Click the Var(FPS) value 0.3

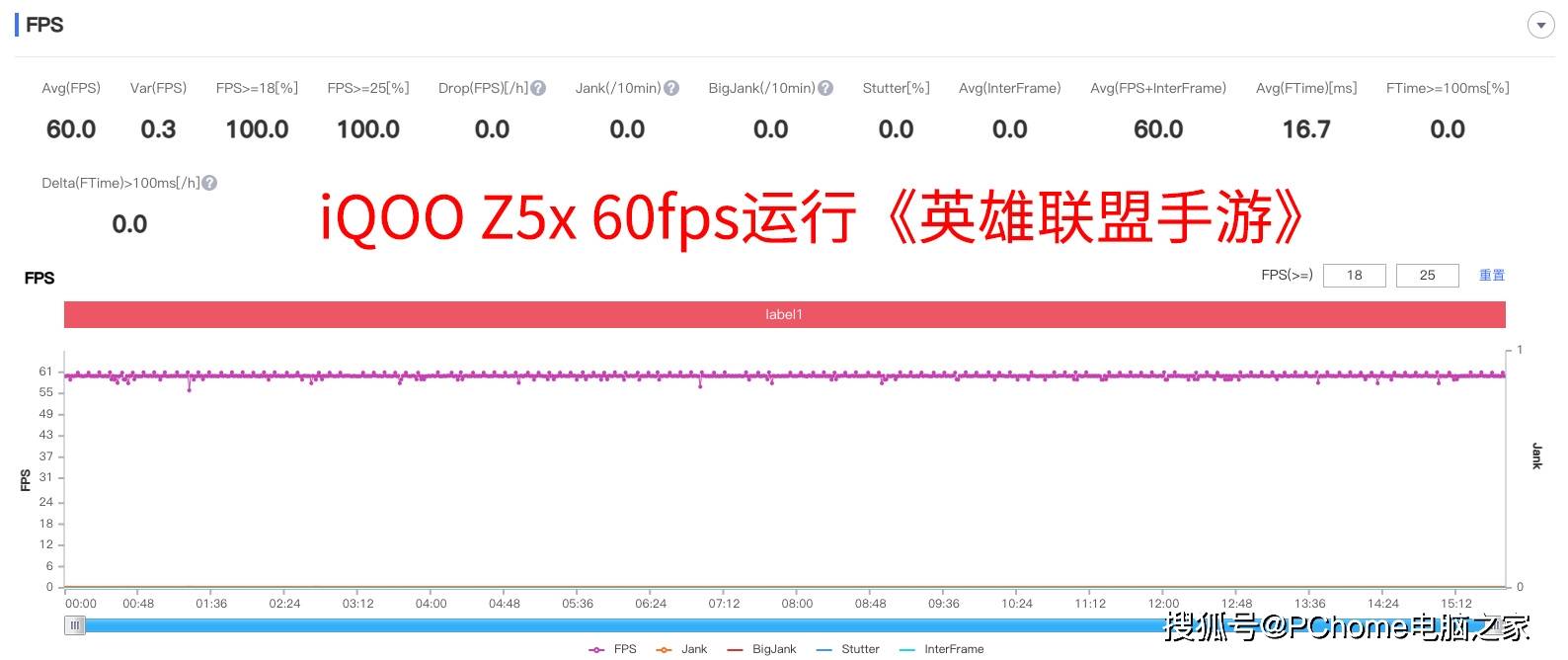(158, 129)
